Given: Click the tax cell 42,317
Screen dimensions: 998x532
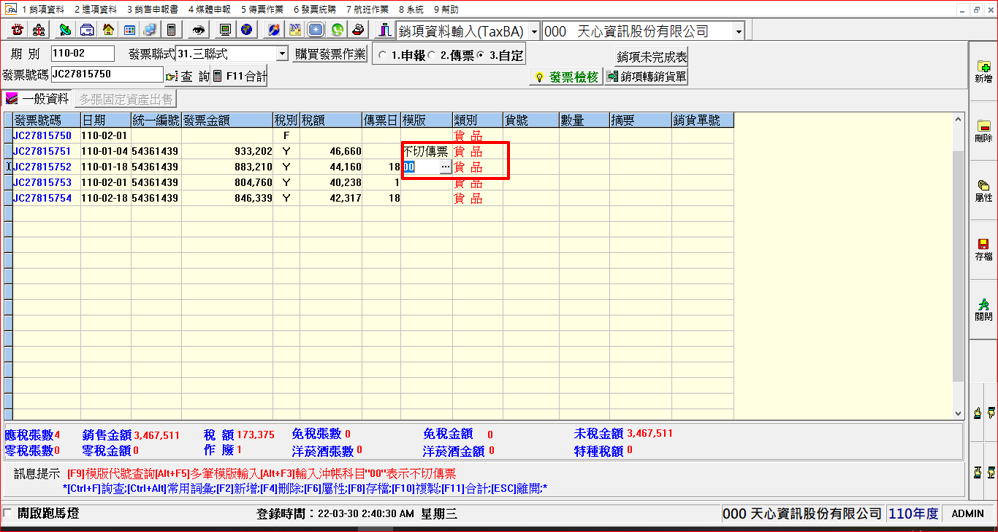Looking at the screenshot, I should [331, 198].
